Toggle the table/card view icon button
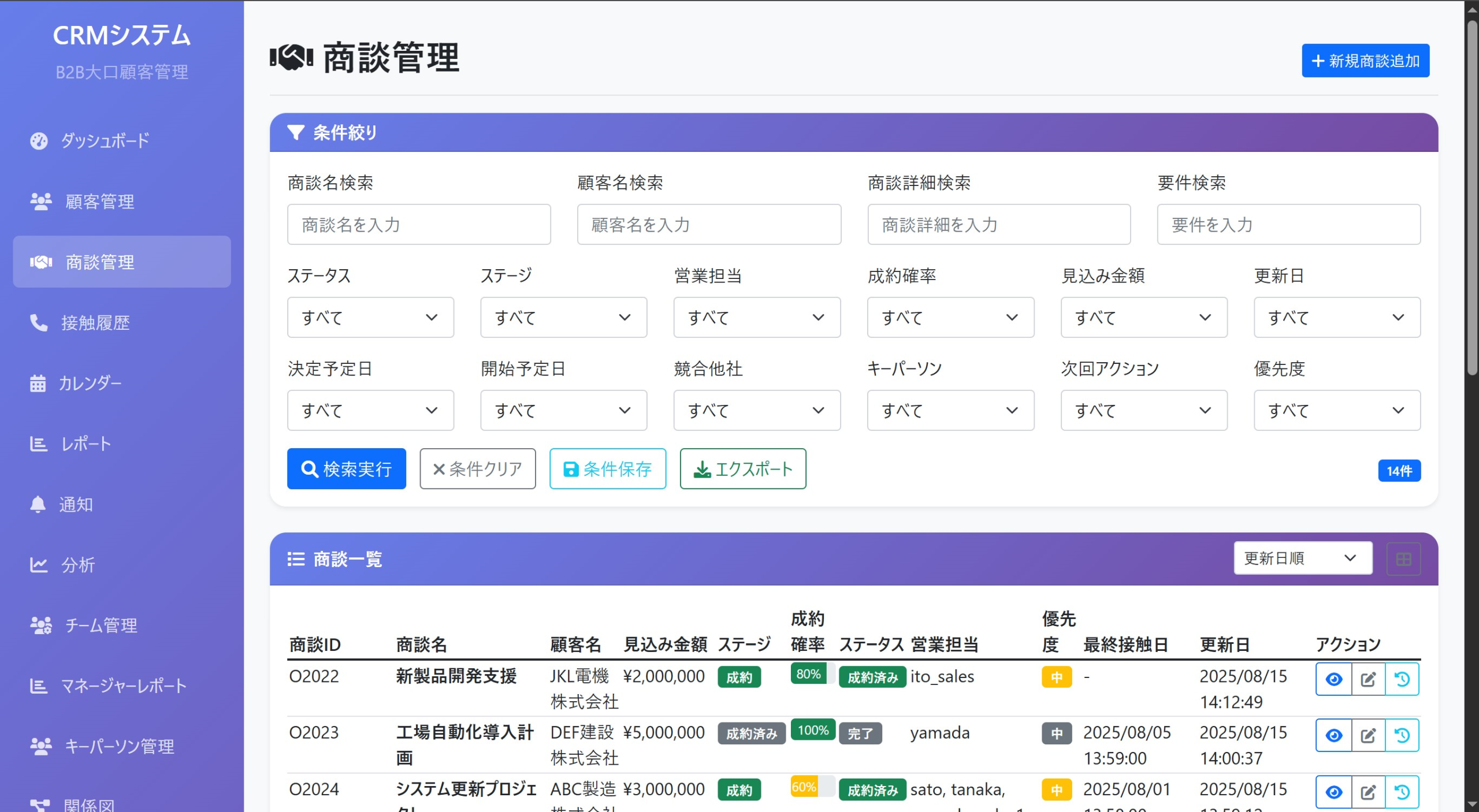The height and width of the screenshot is (812, 1479). click(x=1403, y=559)
